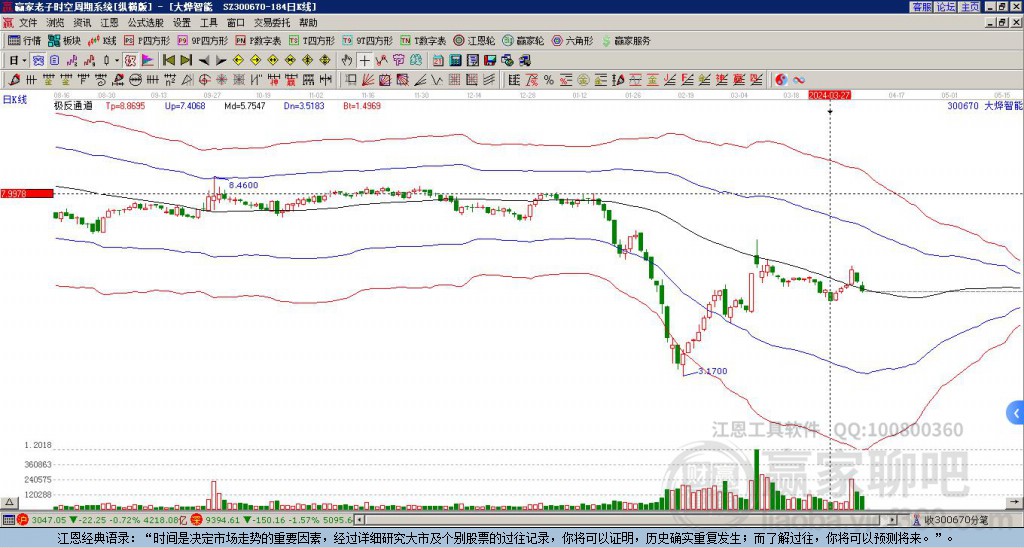Click the 8.4600 high price label
The image size is (1024, 548).
(x=244, y=185)
